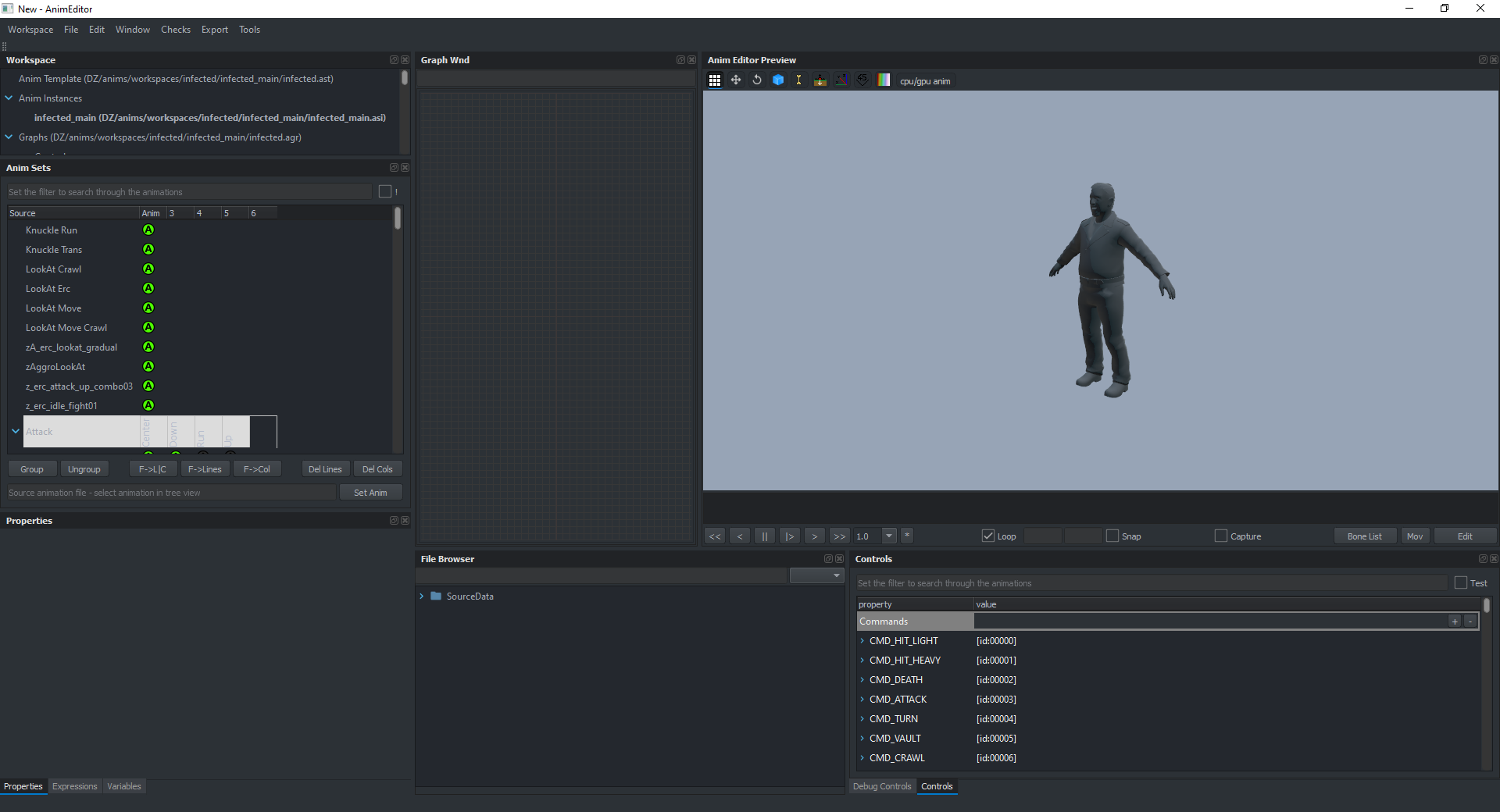Click the green A icon for LookAt Crawl

(148, 269)
